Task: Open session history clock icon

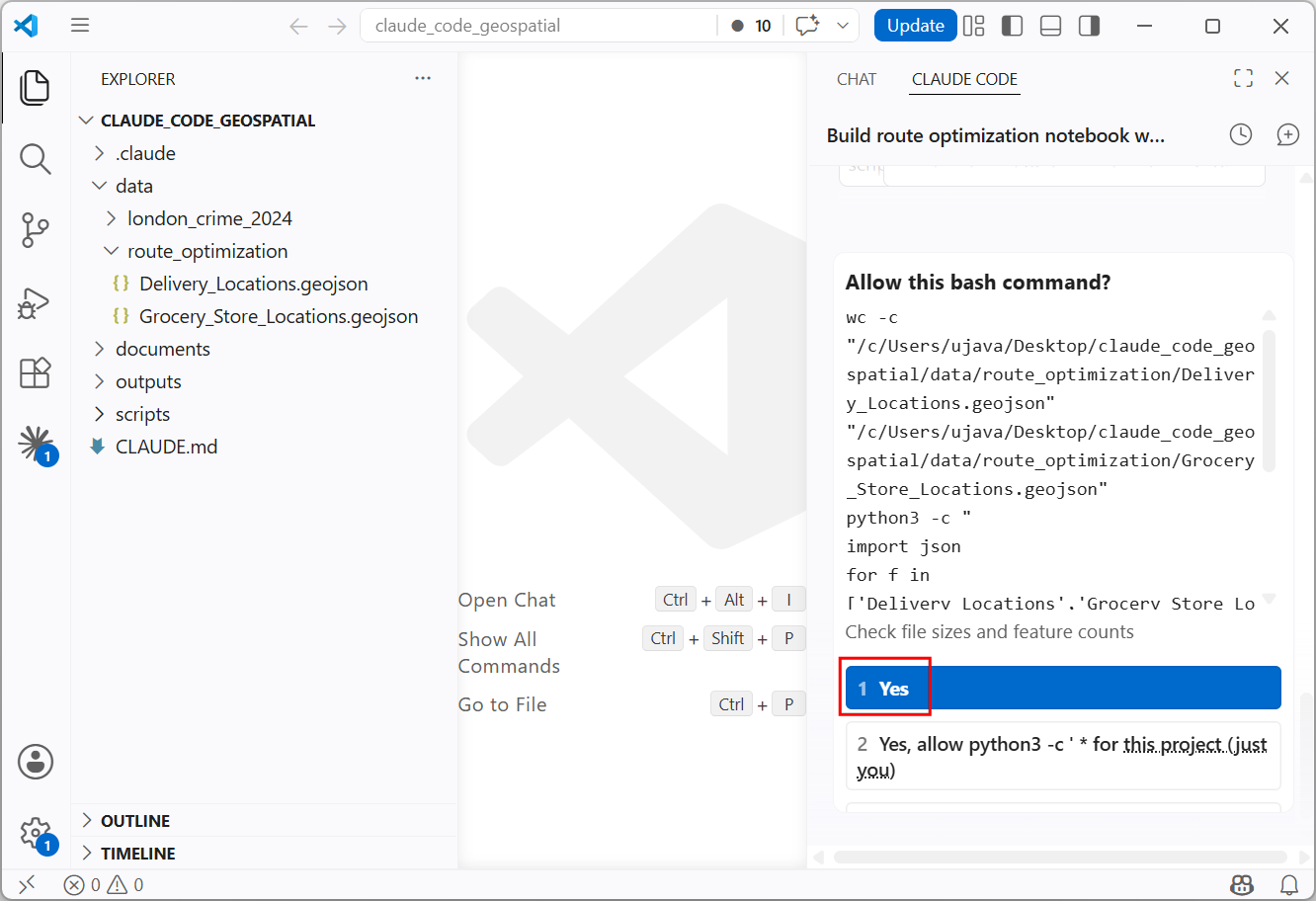Action: [x=1241, y=134]
